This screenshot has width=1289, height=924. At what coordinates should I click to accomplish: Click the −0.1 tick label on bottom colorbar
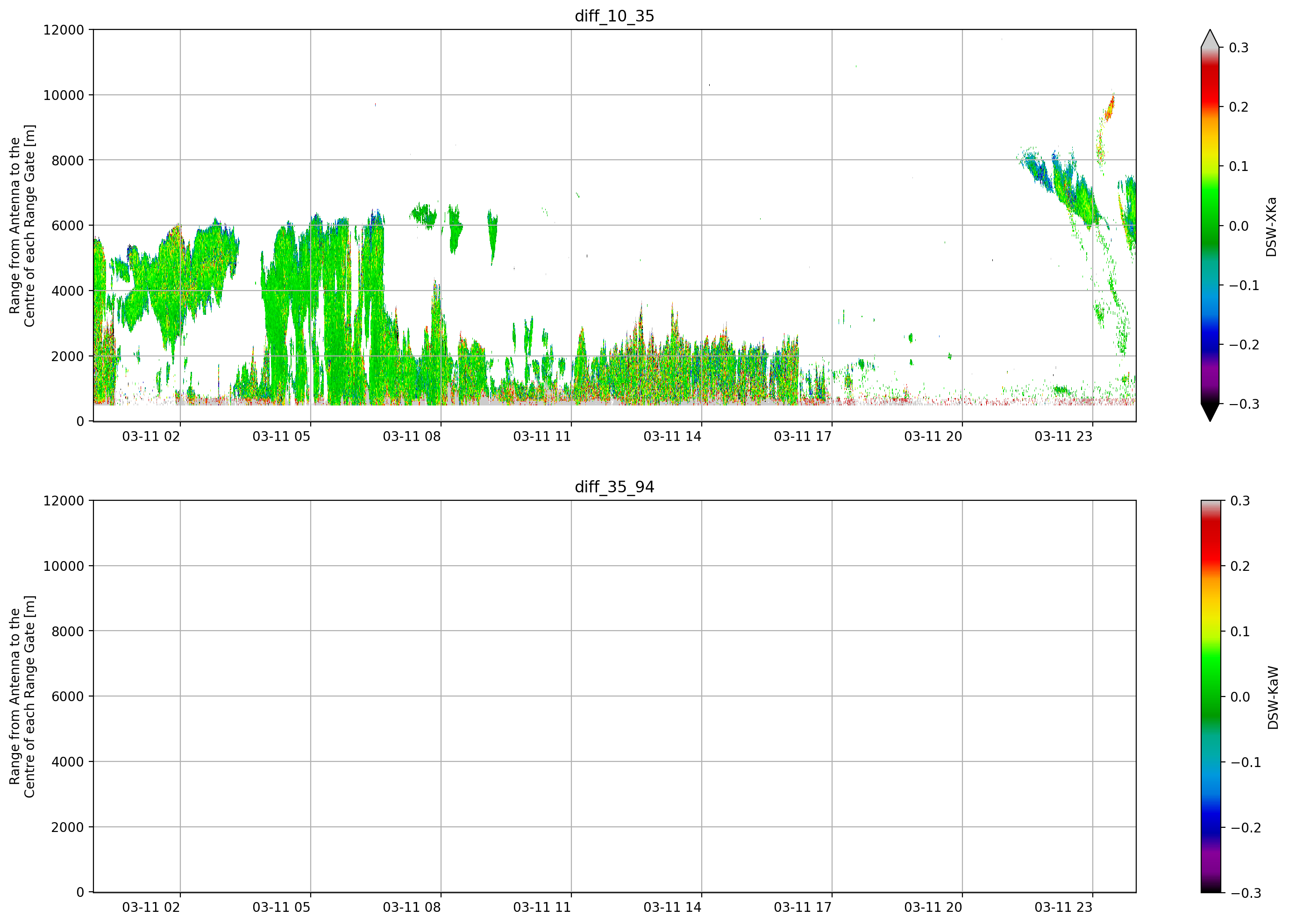tap(1245, 763)
